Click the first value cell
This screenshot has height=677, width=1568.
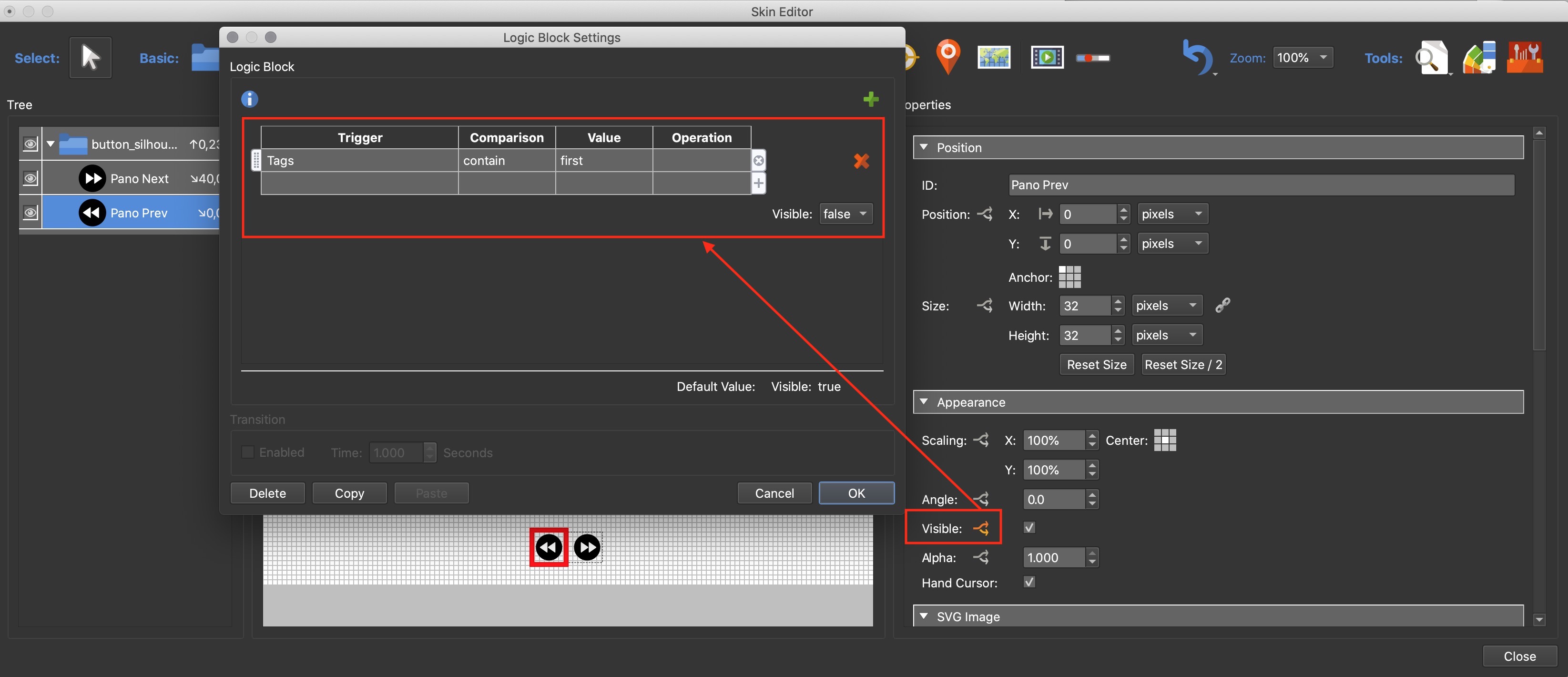(604, 161)
